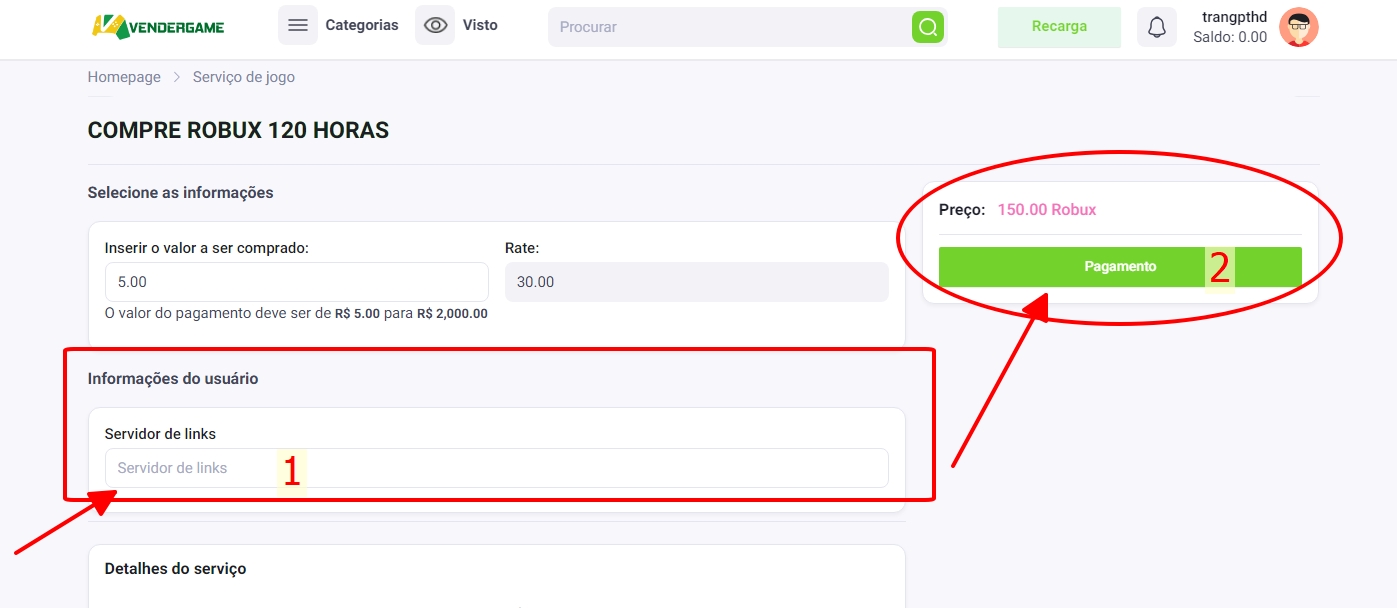Click the user avatar picture
This screenshot has height=608, width=1397.
tap(1298, 27)
